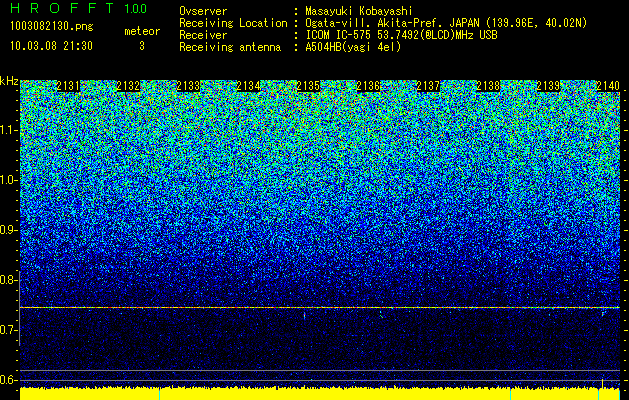Click the 2139 time marker
Screen dimensions: 629x400
click(548, 86)
